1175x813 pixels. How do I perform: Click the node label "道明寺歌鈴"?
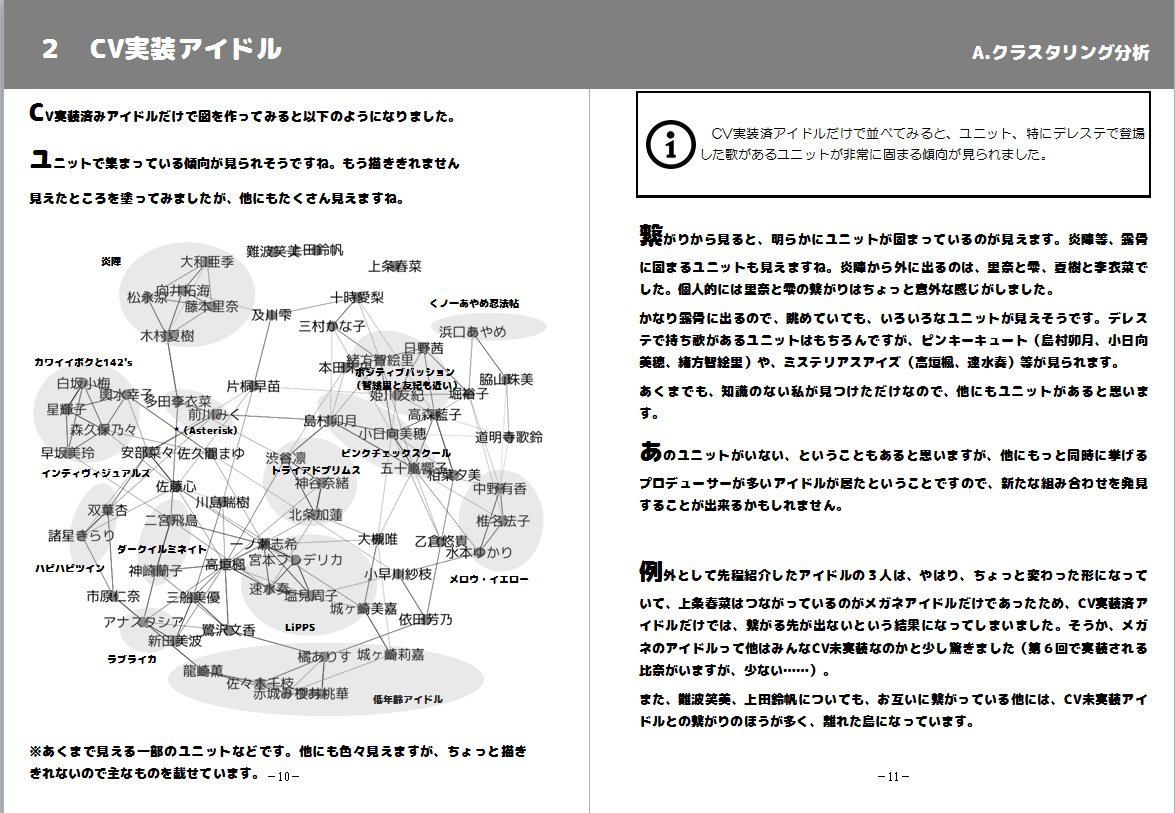pos(509,437)
